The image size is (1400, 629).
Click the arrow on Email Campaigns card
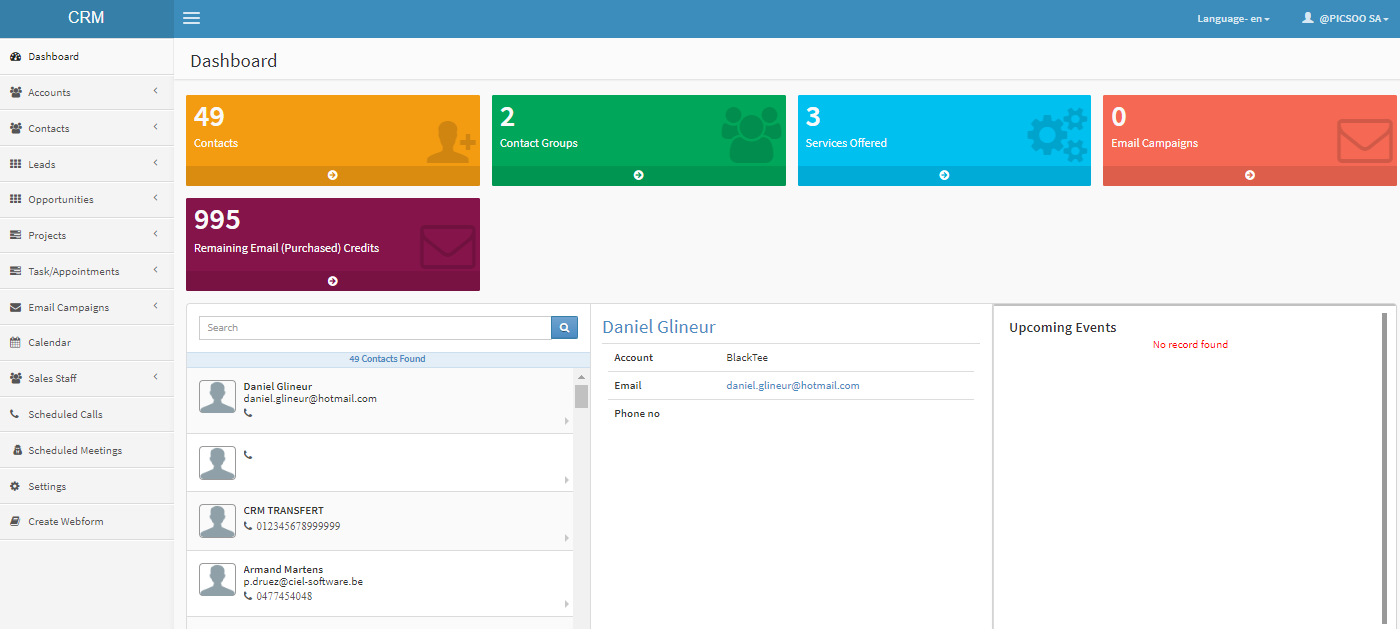[1250, 175]
